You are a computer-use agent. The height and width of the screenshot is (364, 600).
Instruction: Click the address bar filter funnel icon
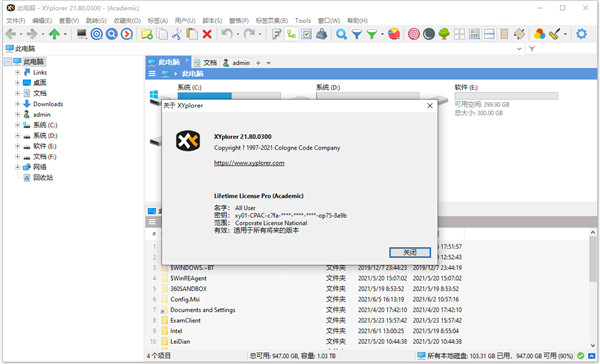tap(532, 49)
